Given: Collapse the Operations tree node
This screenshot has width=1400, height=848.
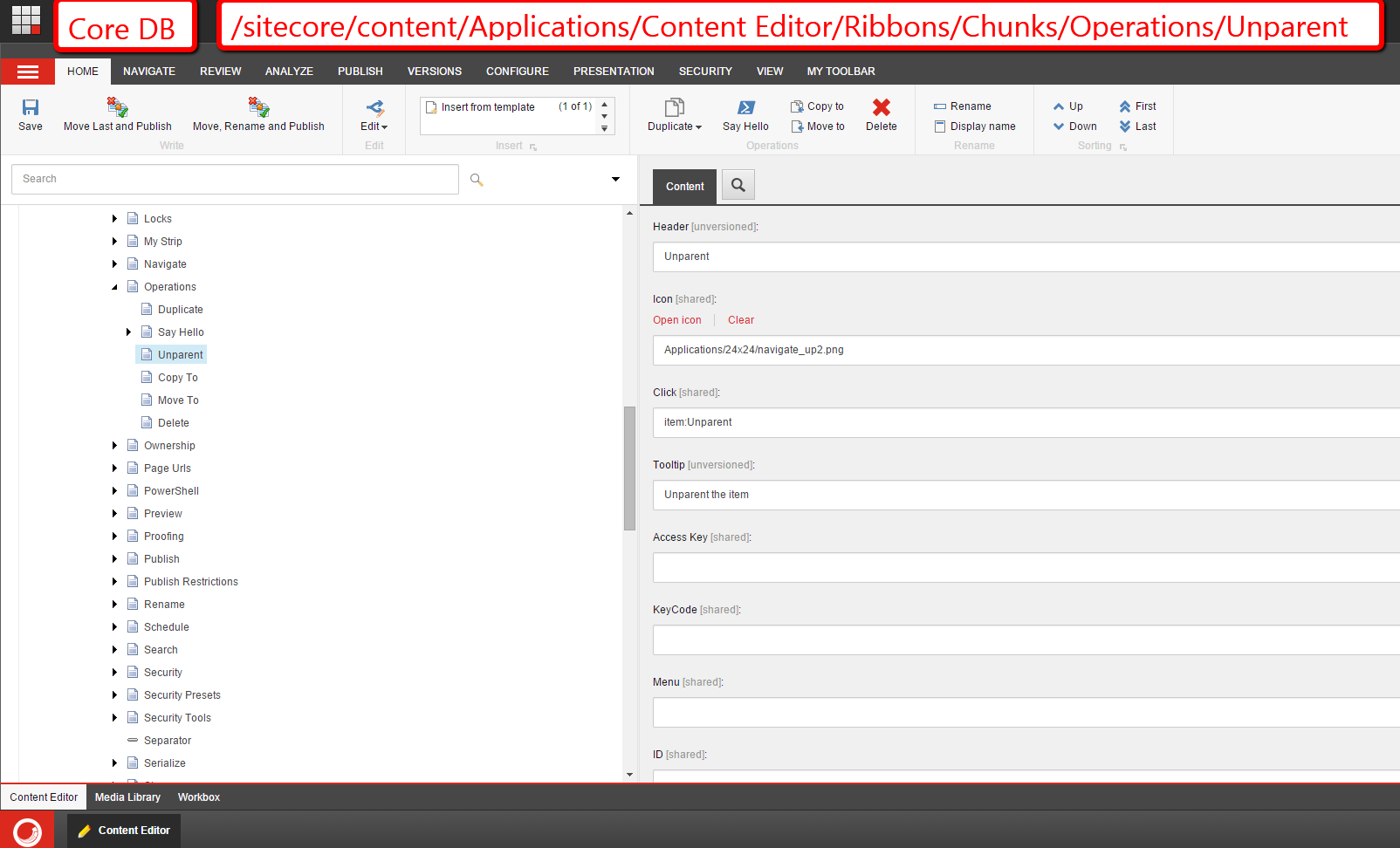Looking at the screenshot, I should (114, 287).
